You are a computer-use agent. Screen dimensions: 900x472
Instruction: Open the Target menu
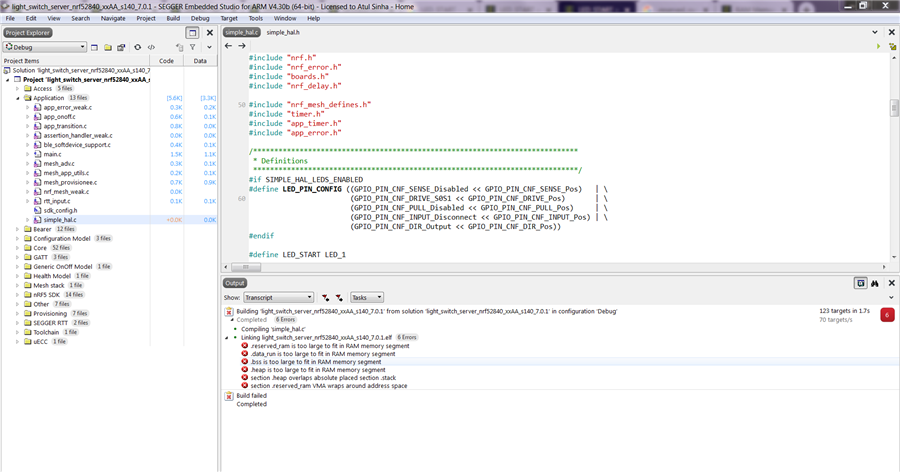pyautogui.click(x=229, y=18)
